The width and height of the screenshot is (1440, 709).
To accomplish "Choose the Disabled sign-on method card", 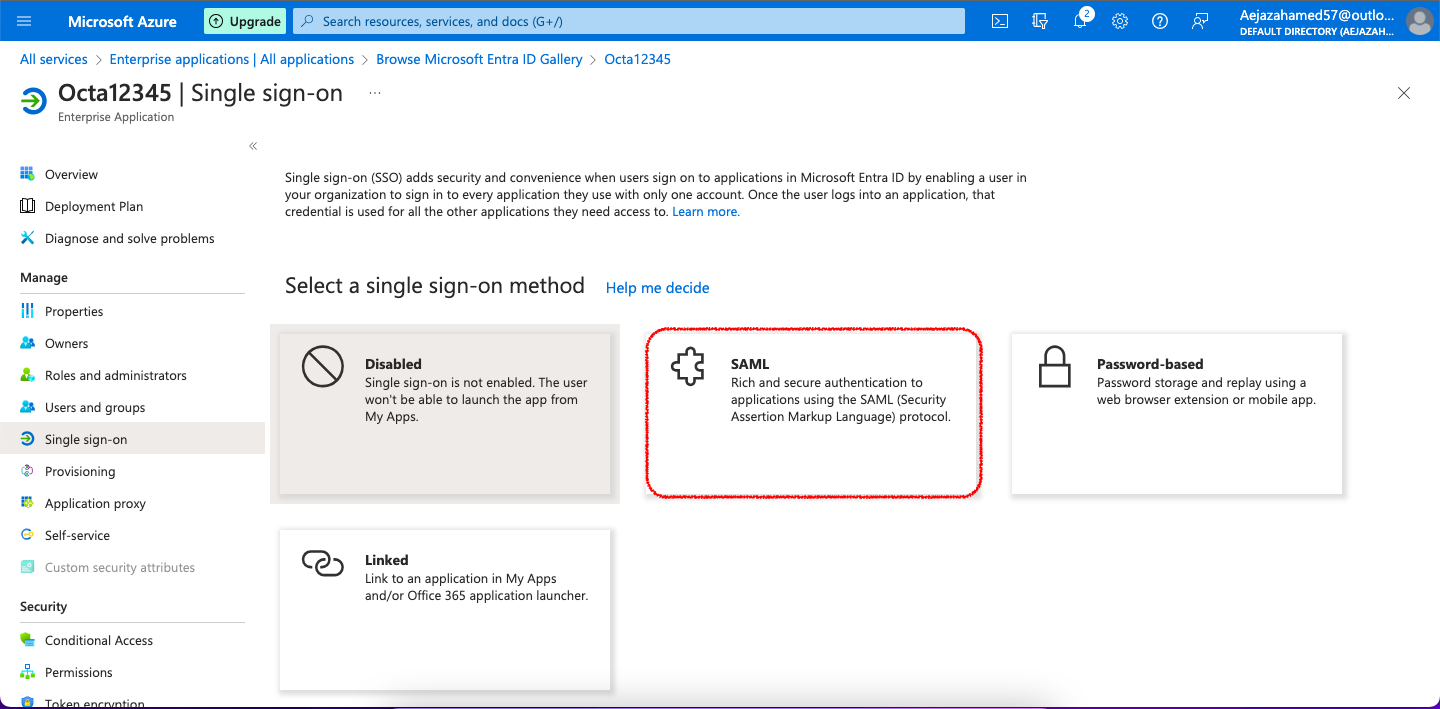I will (445, 413).
